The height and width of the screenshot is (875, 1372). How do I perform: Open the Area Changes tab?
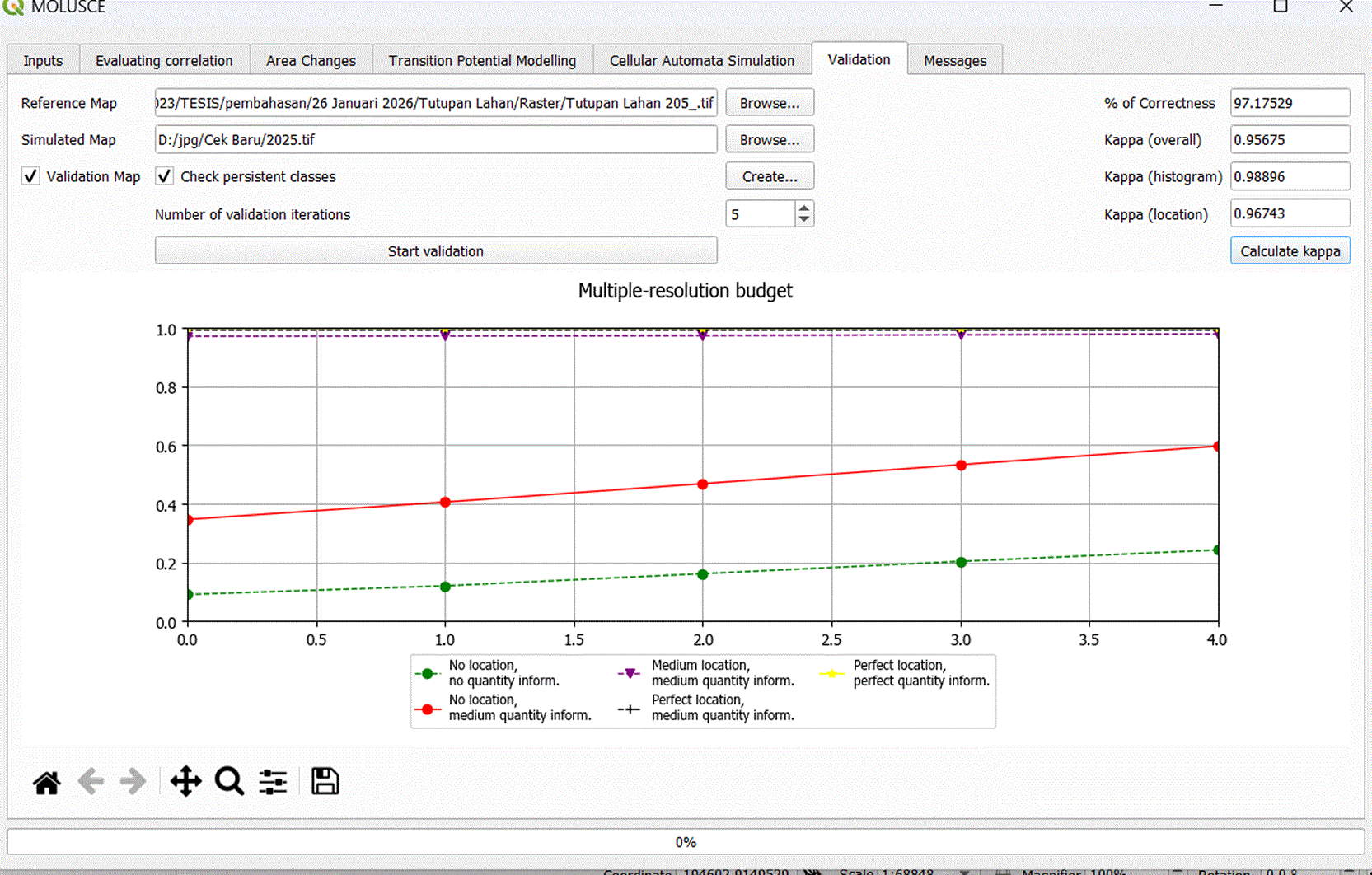tap(311, 60)
